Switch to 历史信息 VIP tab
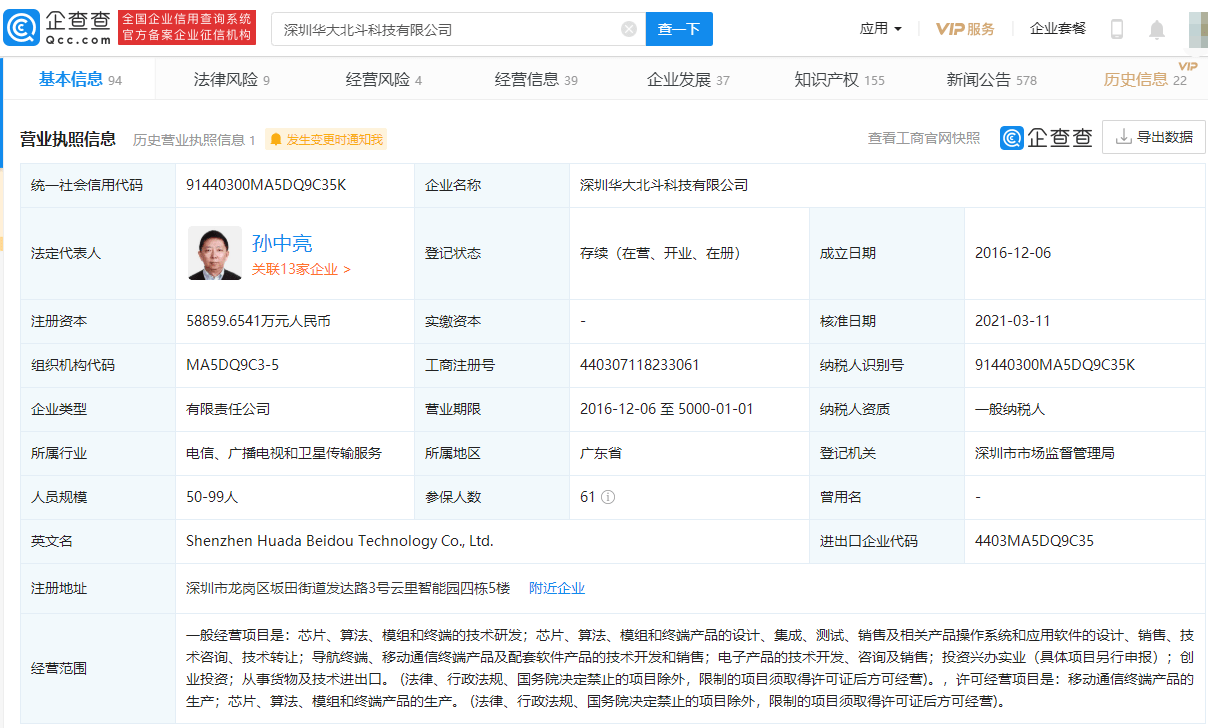 [1145, 80]
